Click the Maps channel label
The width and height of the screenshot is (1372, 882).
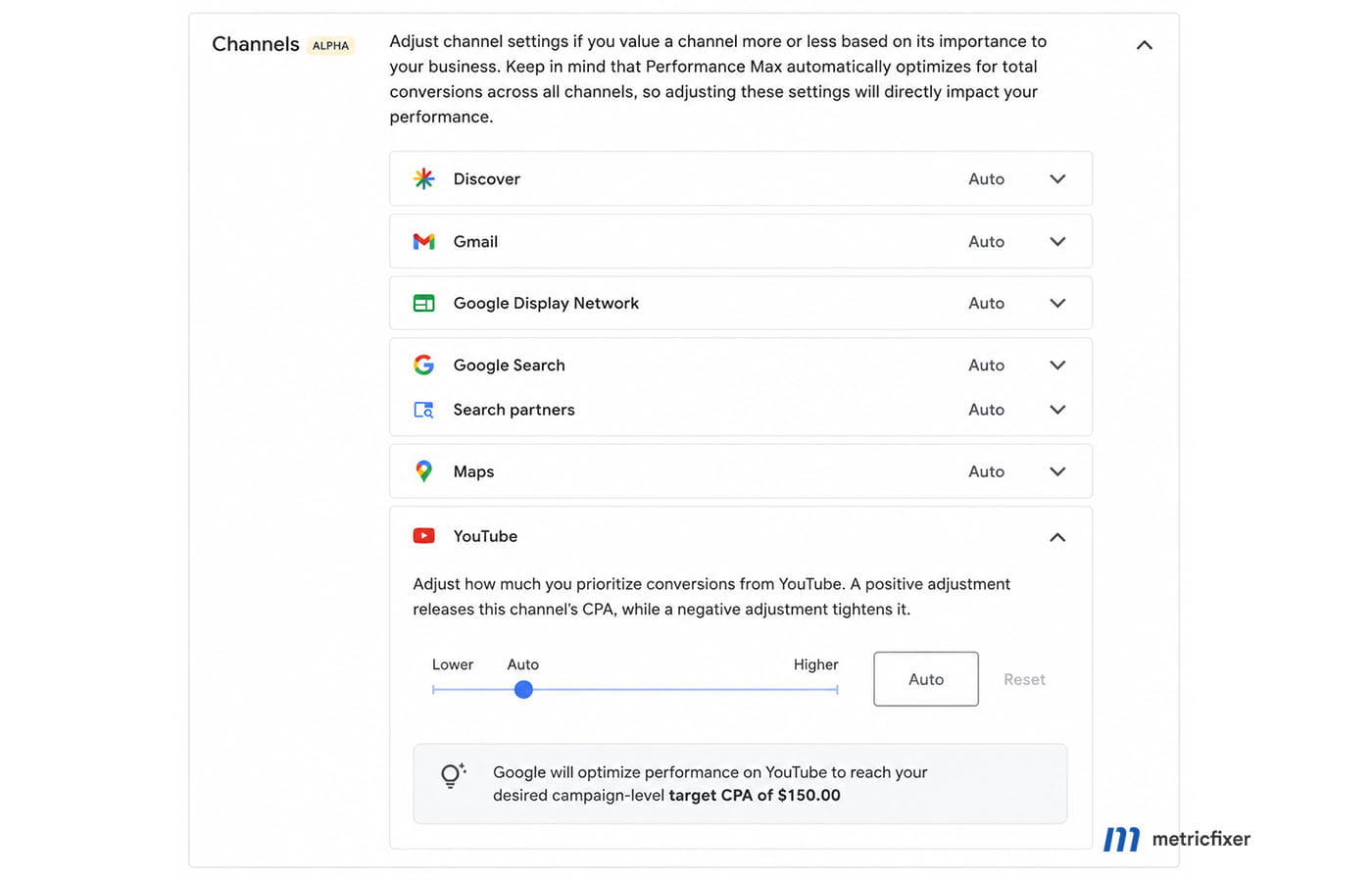(x=473, y=472)
